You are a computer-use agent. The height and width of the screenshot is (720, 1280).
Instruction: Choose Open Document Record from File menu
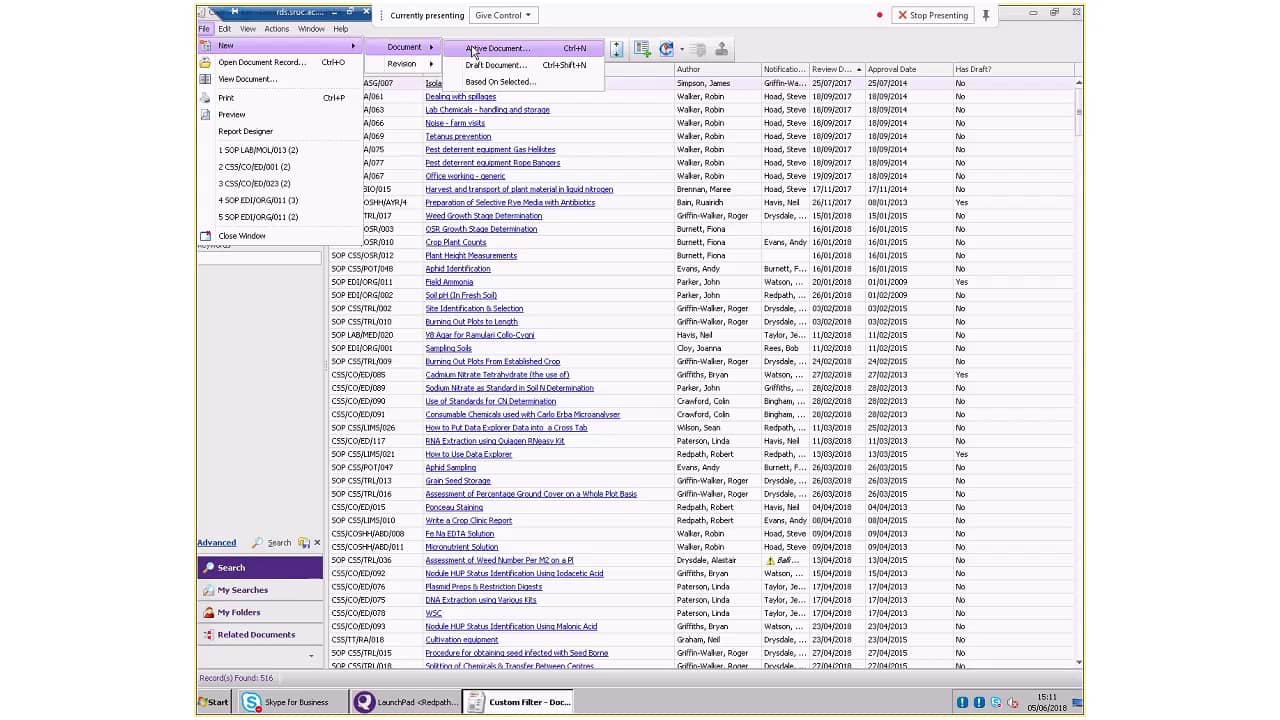(279, 62)
